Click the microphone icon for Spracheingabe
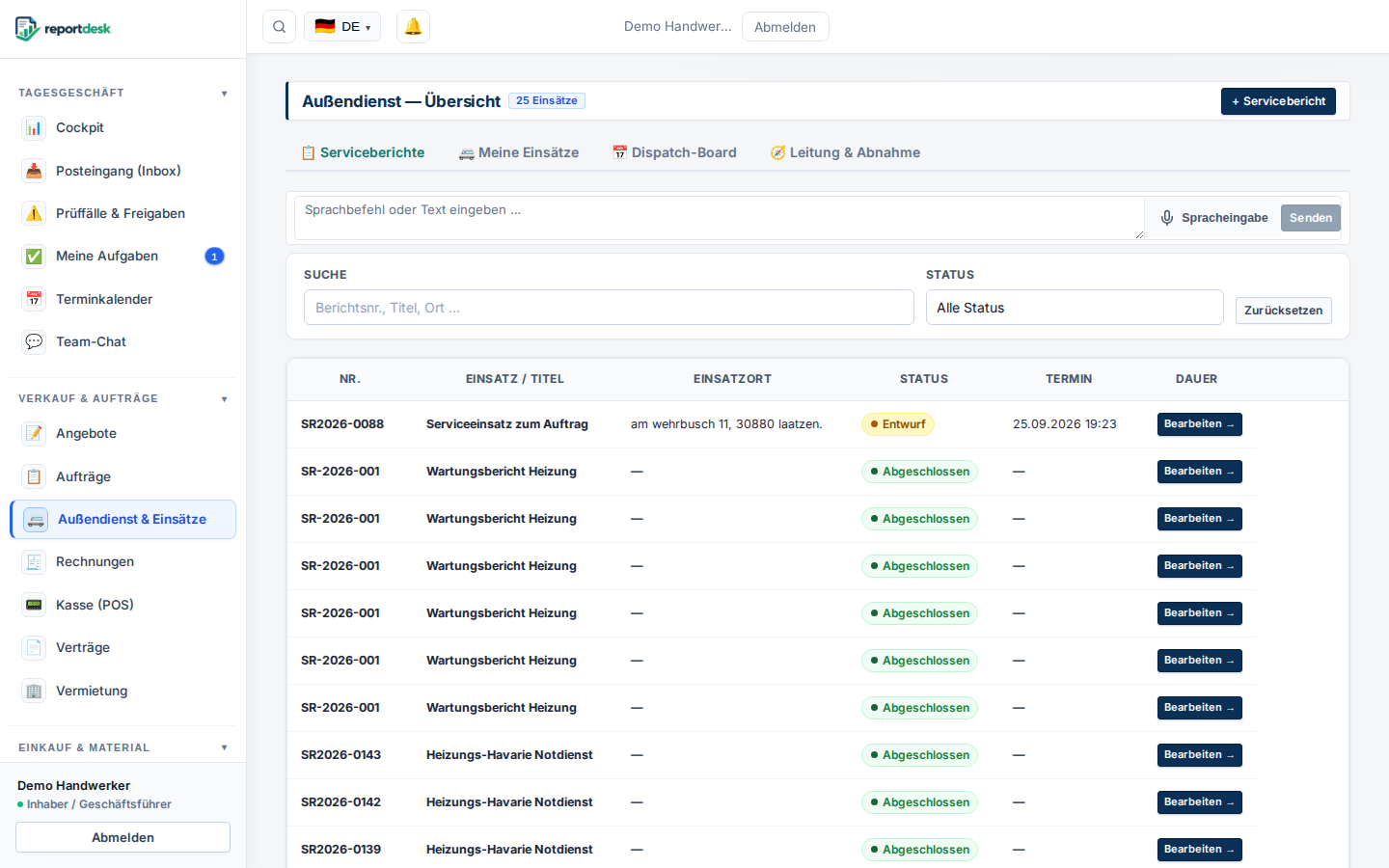This screenshot has width=1389, height=868. pos(1167,218)
